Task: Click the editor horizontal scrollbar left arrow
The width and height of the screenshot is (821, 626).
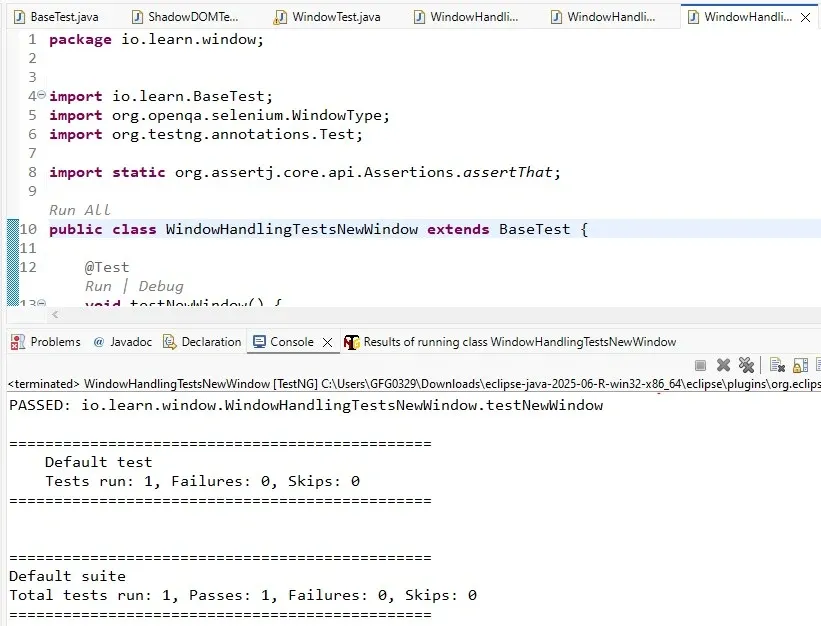Action: 55,315
